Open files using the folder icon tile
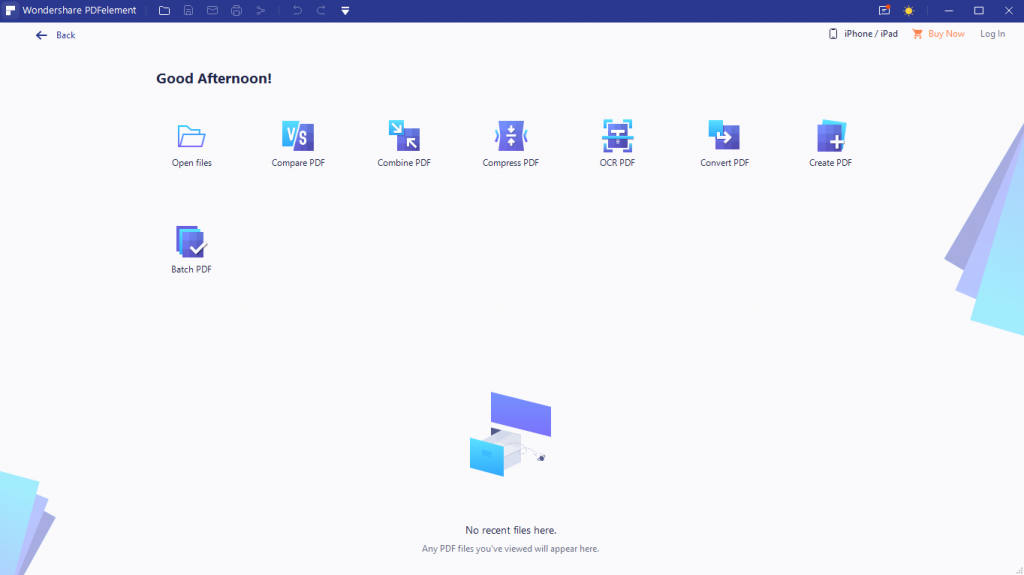 (191, 144)
